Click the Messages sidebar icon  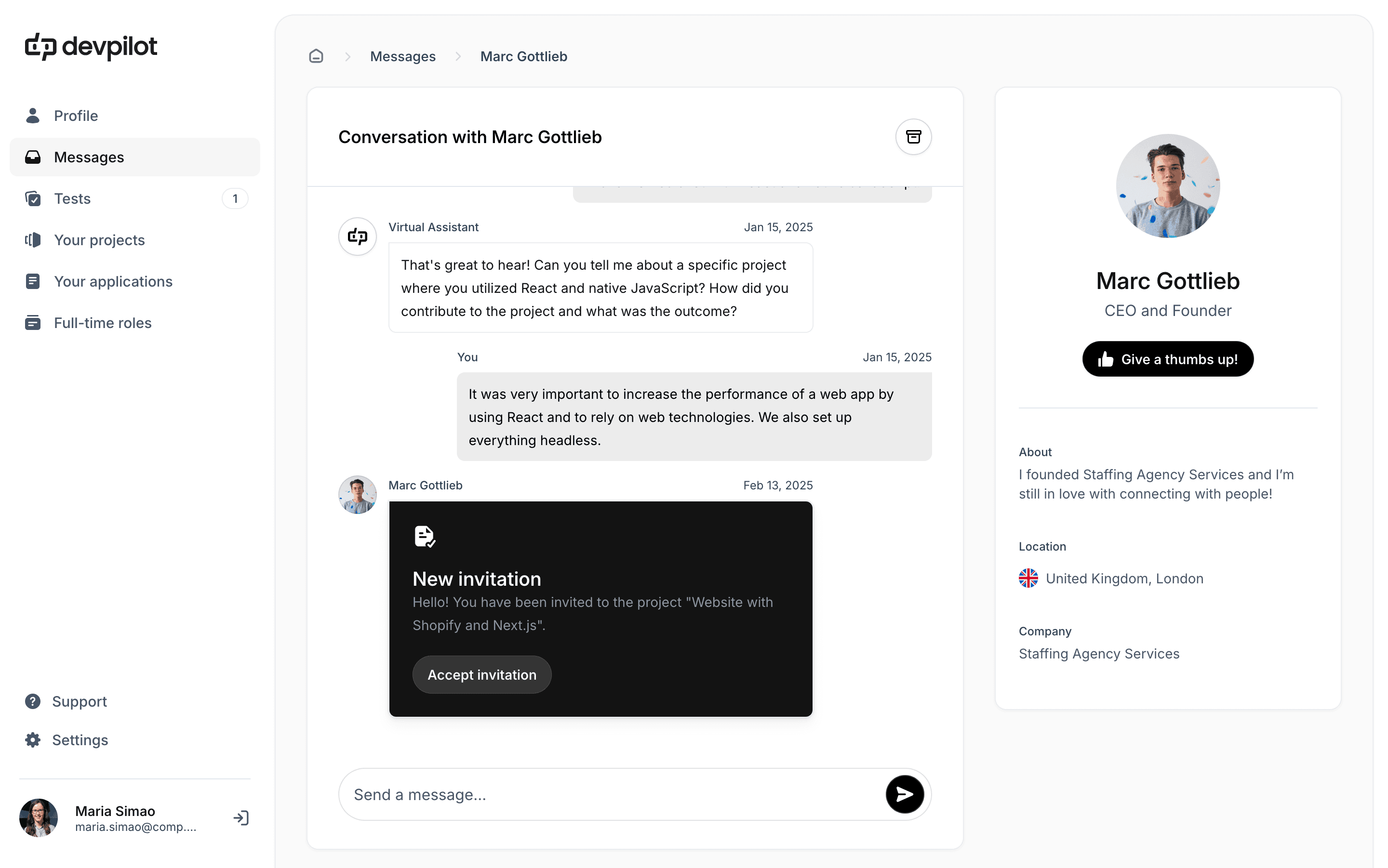pyautogui.click(x=32, y=157)
